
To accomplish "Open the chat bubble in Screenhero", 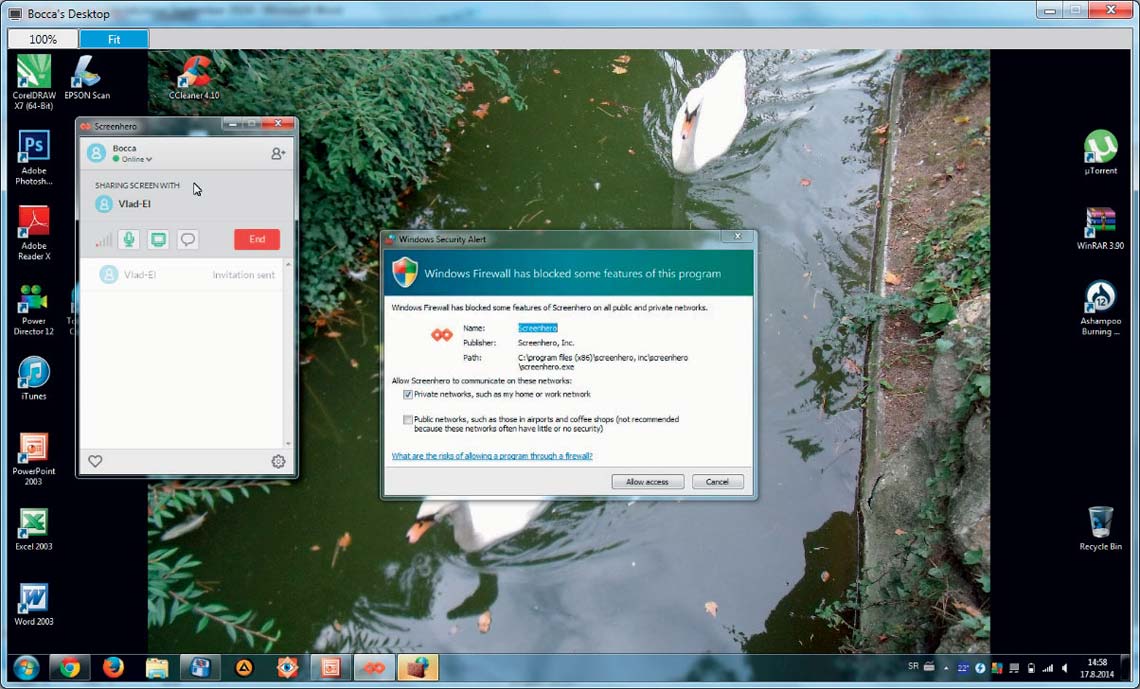I will click(188, 239).
